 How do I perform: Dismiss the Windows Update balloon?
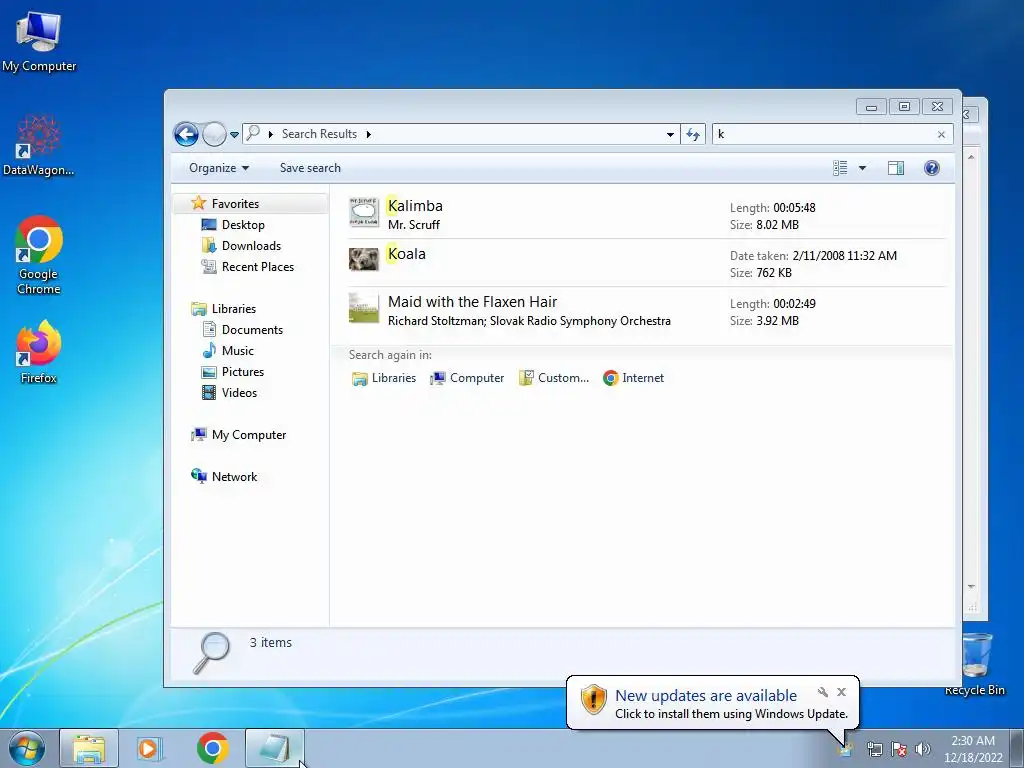click(x=842, y=692)
